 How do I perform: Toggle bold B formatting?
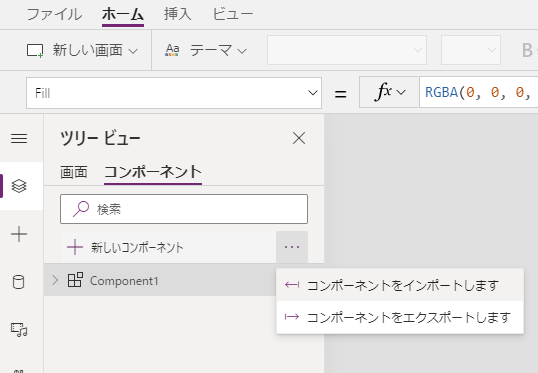527,50
